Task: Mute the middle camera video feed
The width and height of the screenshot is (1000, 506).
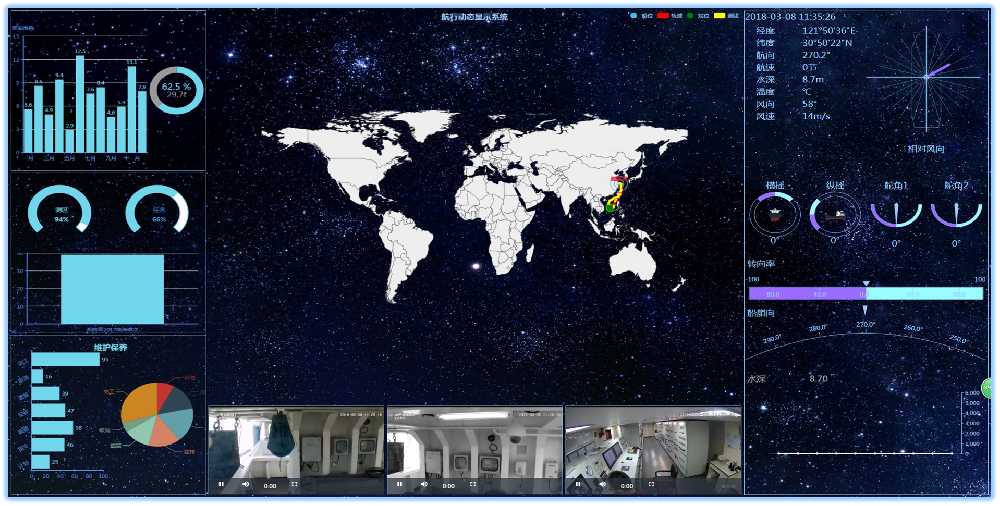Action: 424,484
